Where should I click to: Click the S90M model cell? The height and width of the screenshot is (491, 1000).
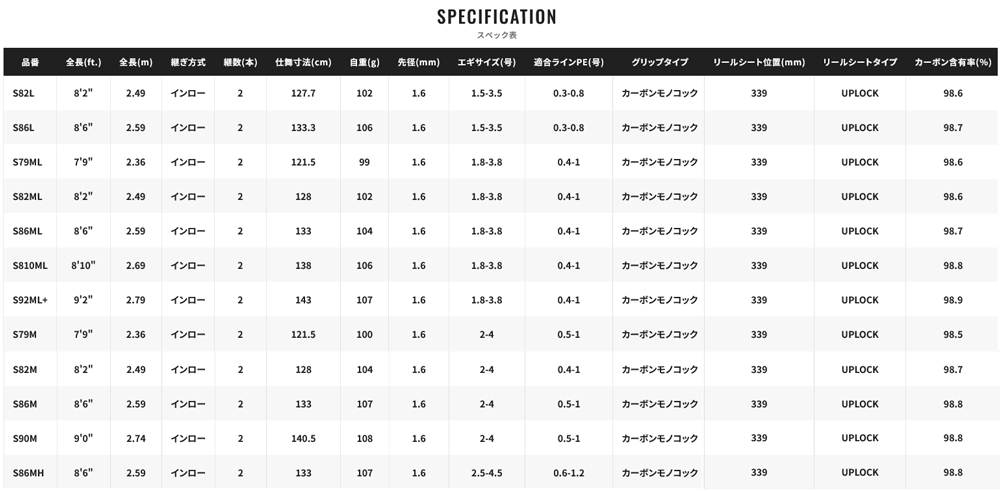(x=25, y=438)
